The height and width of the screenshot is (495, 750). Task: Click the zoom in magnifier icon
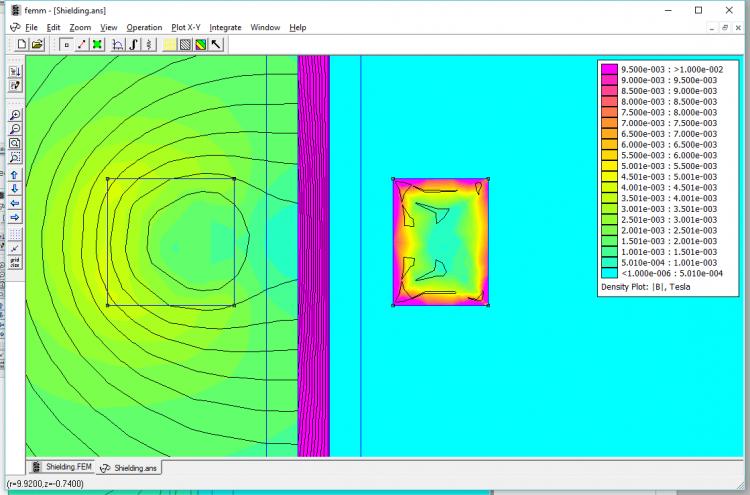15,115
